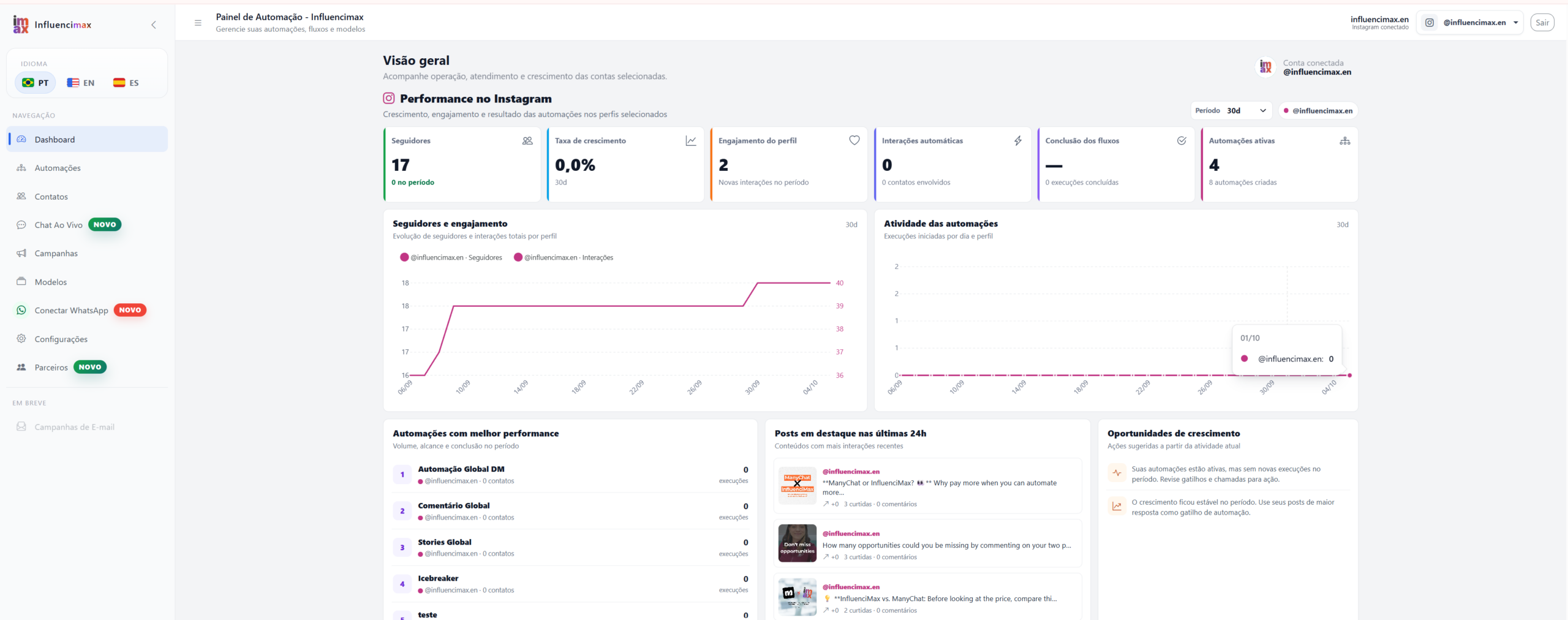Screen dimensions: 1568x620
Task: Select the Icebreaker automation row
Action: click(571, 584)
